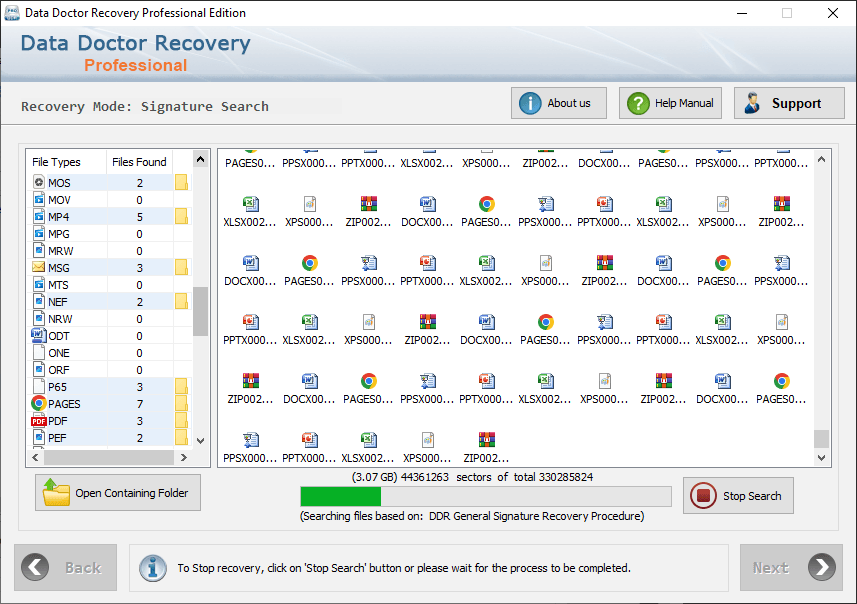
Task: Click left arrow of file types horizontal scrollbar
Action: tap(36, 457)
